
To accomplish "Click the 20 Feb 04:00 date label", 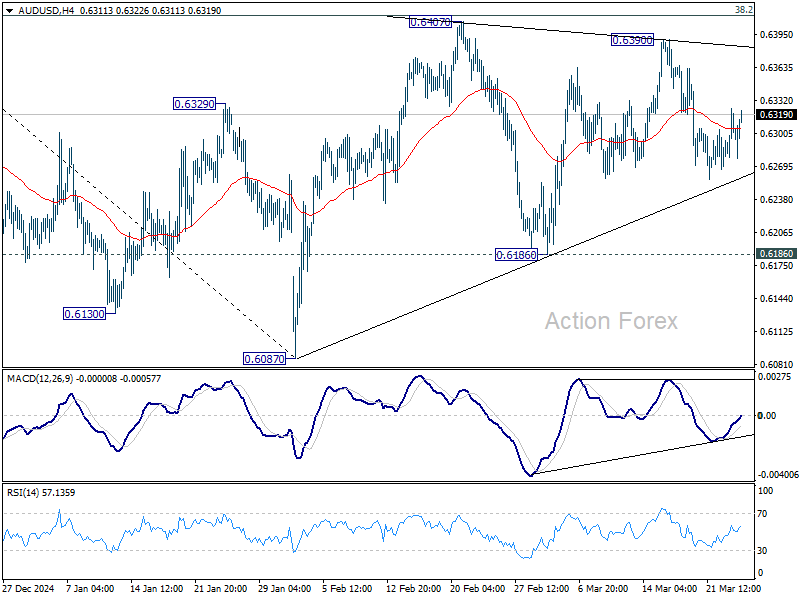I will tap(478, 589).
